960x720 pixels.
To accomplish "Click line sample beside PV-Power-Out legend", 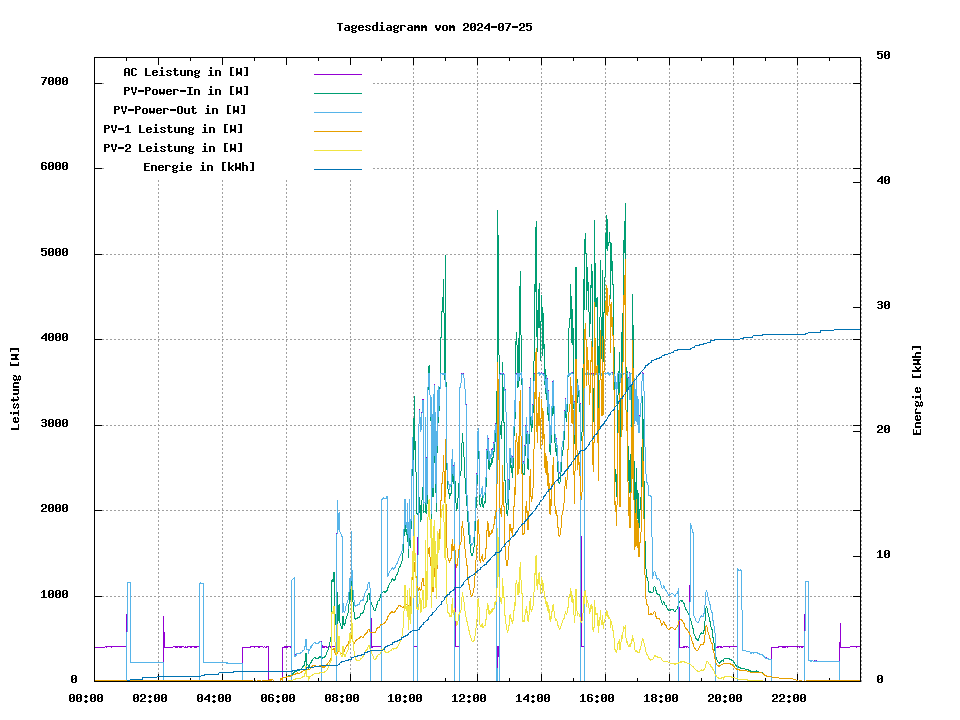I will (337, 112).
